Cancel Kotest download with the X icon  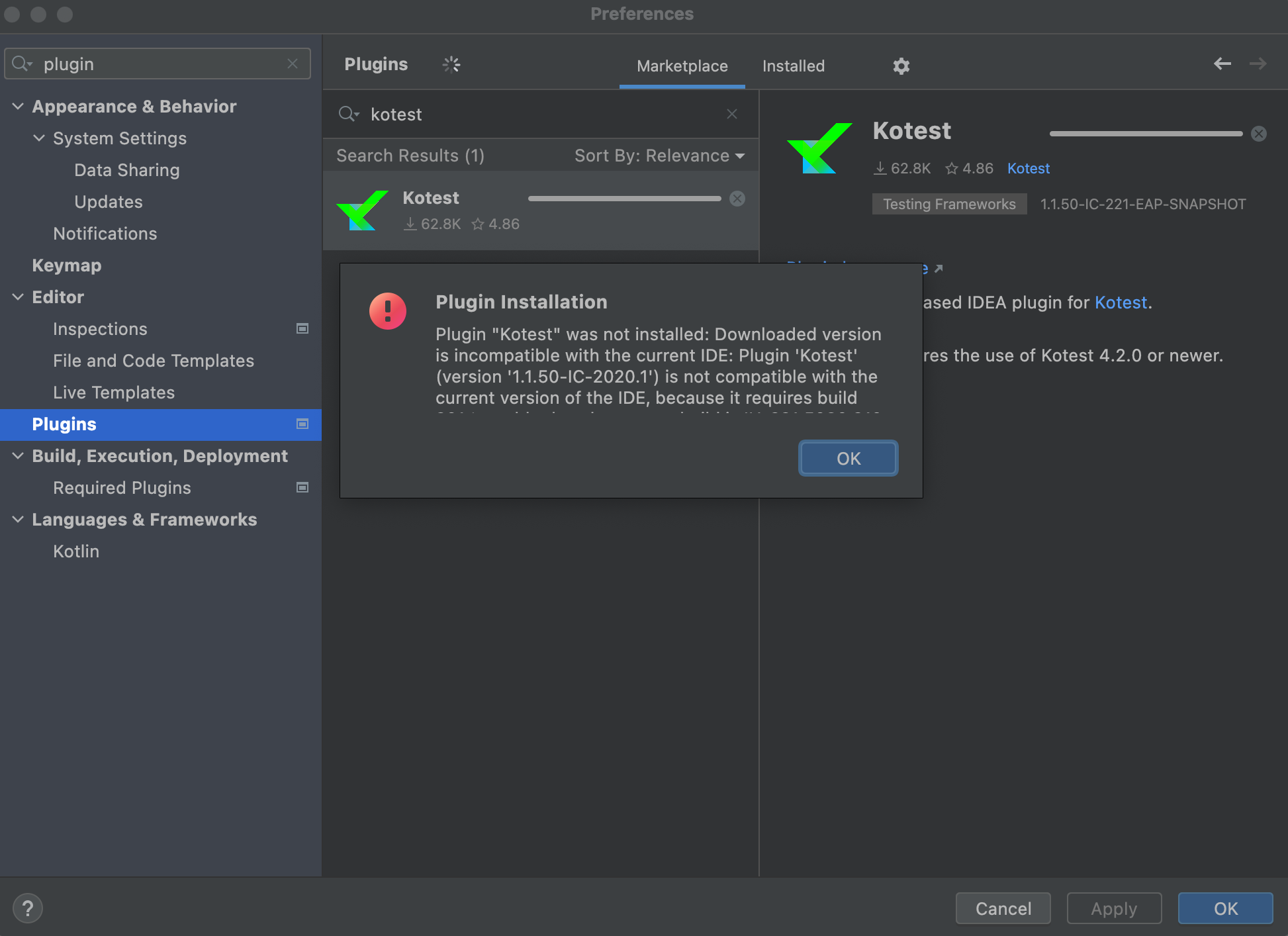pos(737,198)
